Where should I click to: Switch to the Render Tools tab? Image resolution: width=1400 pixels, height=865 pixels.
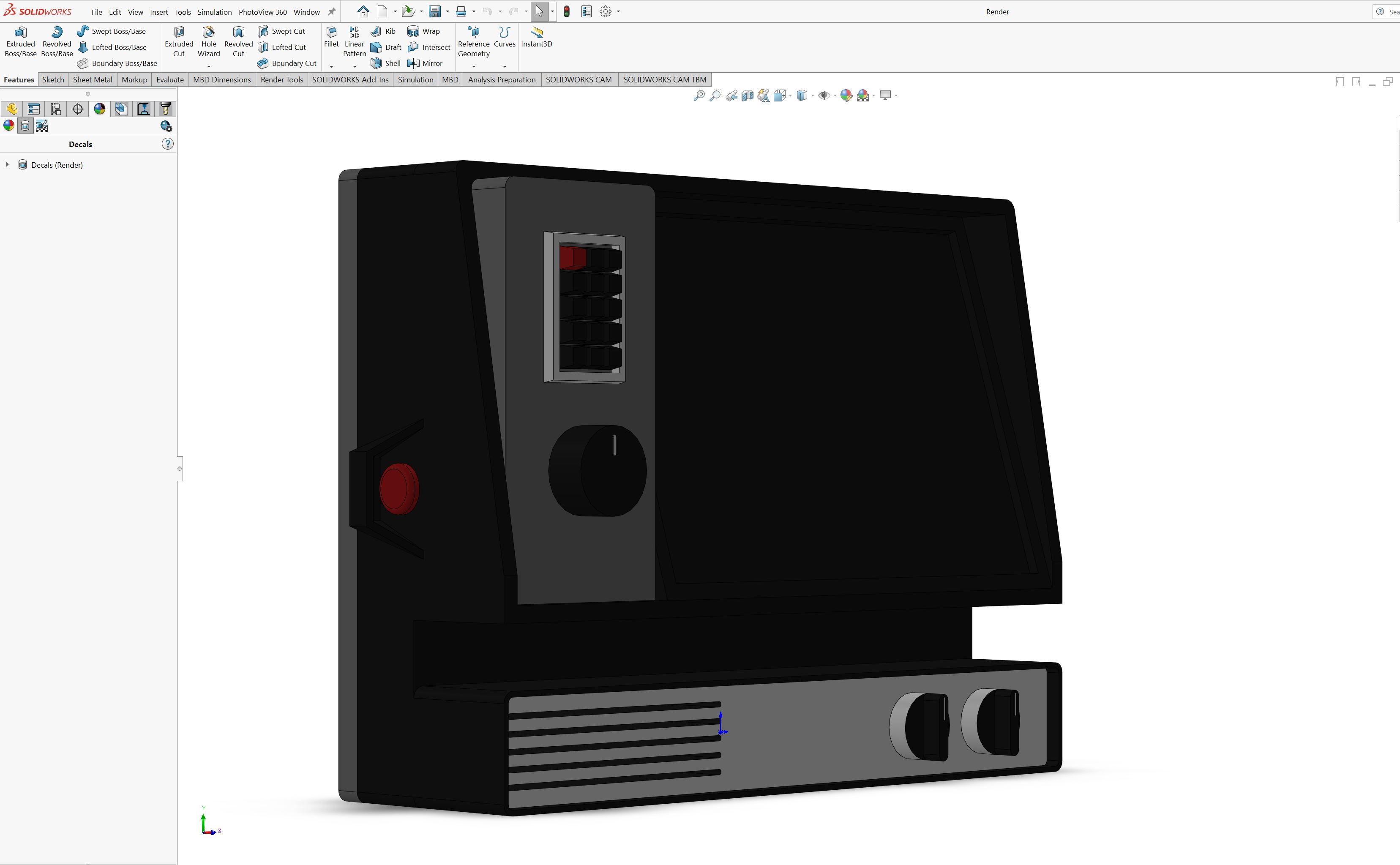pos(281,79)
